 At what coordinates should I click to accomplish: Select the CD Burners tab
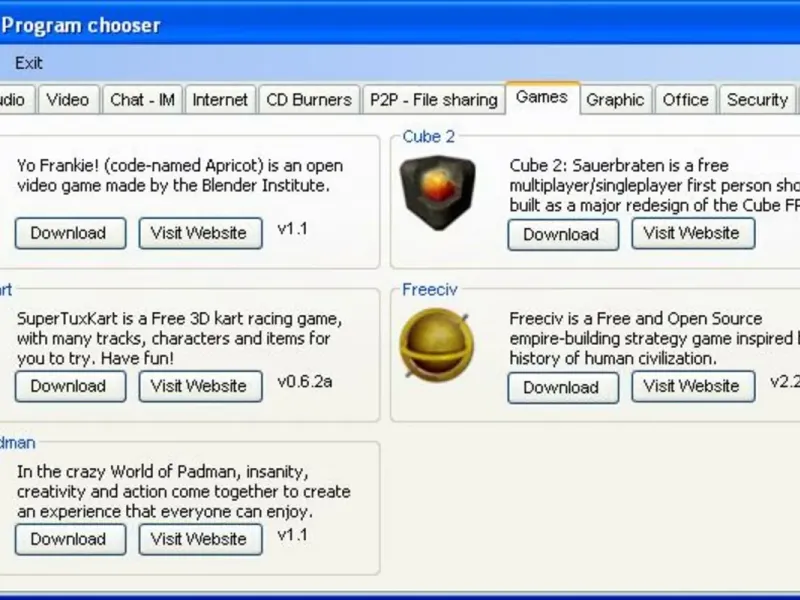pos(309,99)
